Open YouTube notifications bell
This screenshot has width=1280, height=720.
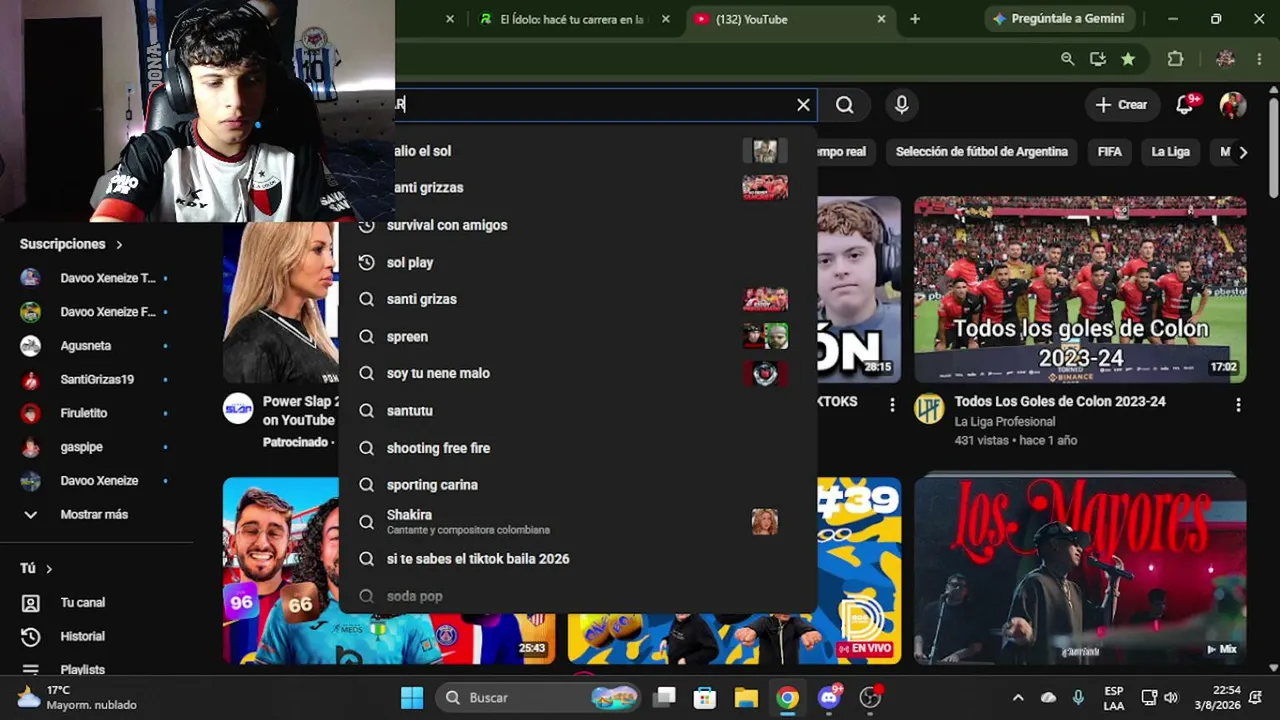[1186, 104]
